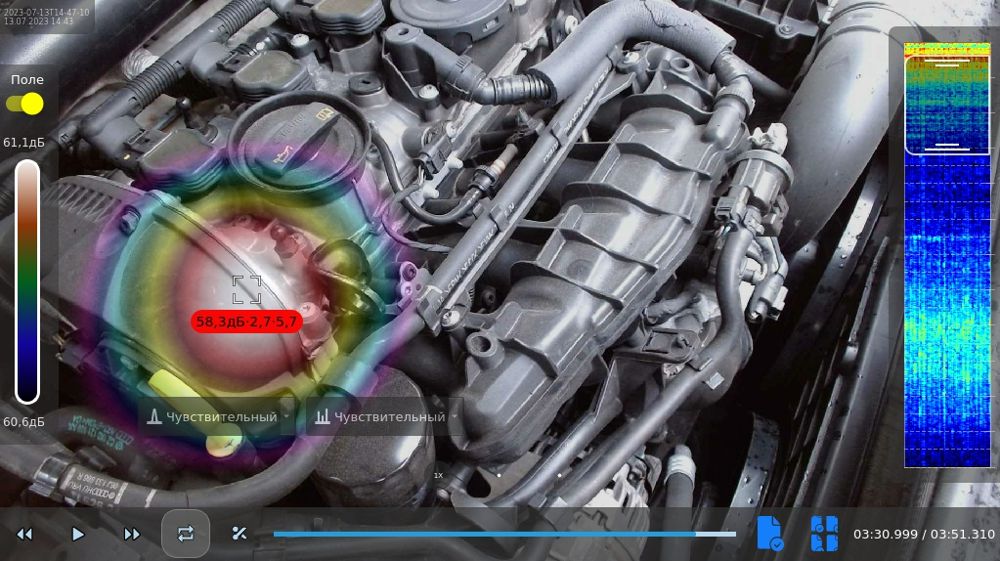This screenshot has height=561, width=1000.
Task: Fast forward with the double-right arrow
Action: click(131, 534)
